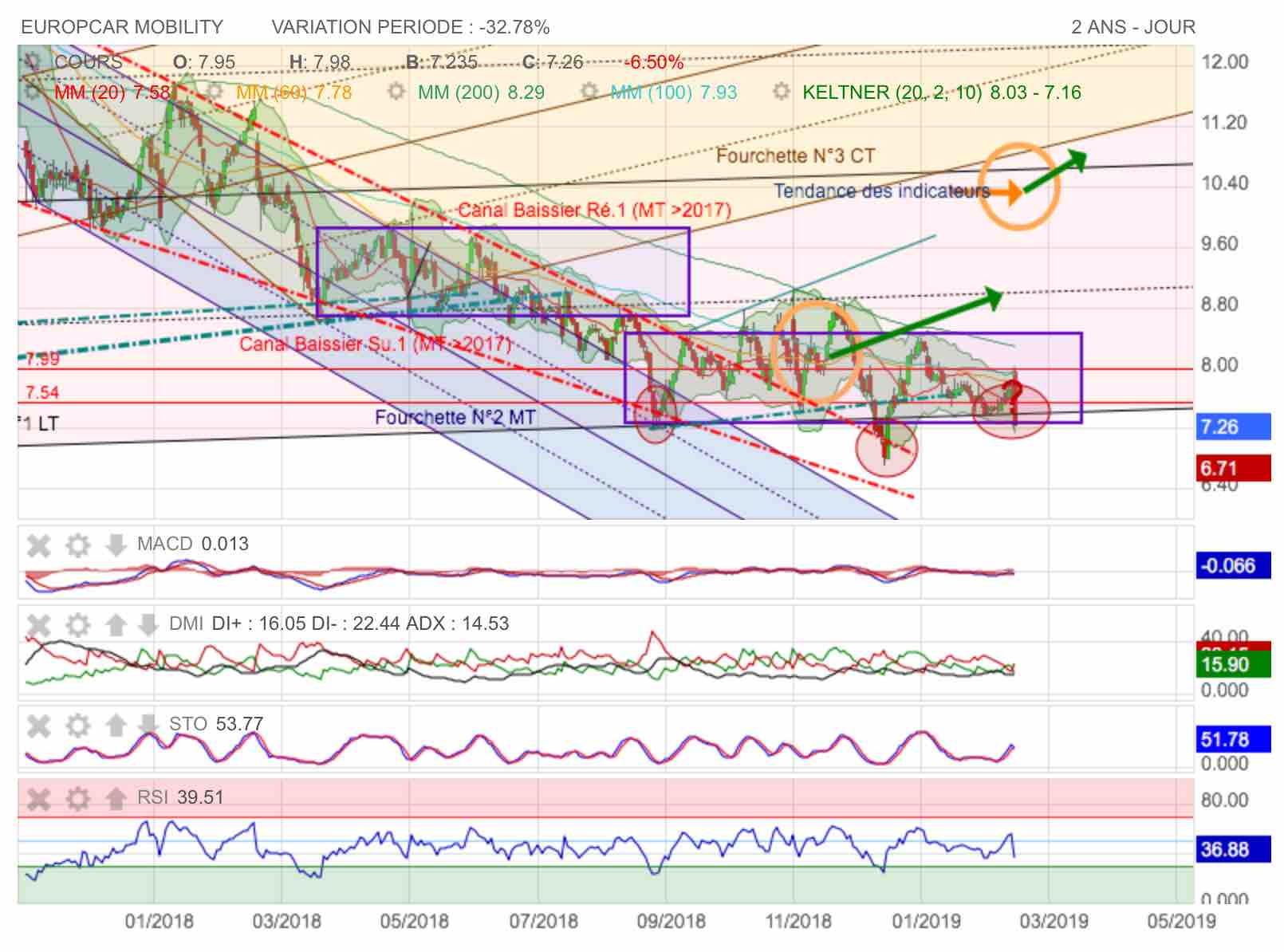Open the COURS settings gear
This screenshot has width=1284, height=952.
[x=33, y=61]
